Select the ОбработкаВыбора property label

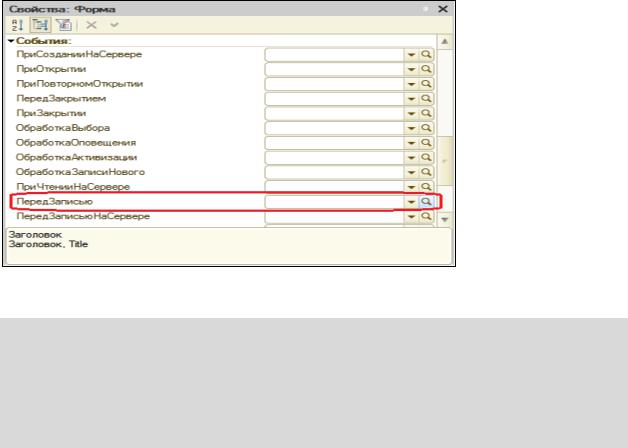pos(63,128)
